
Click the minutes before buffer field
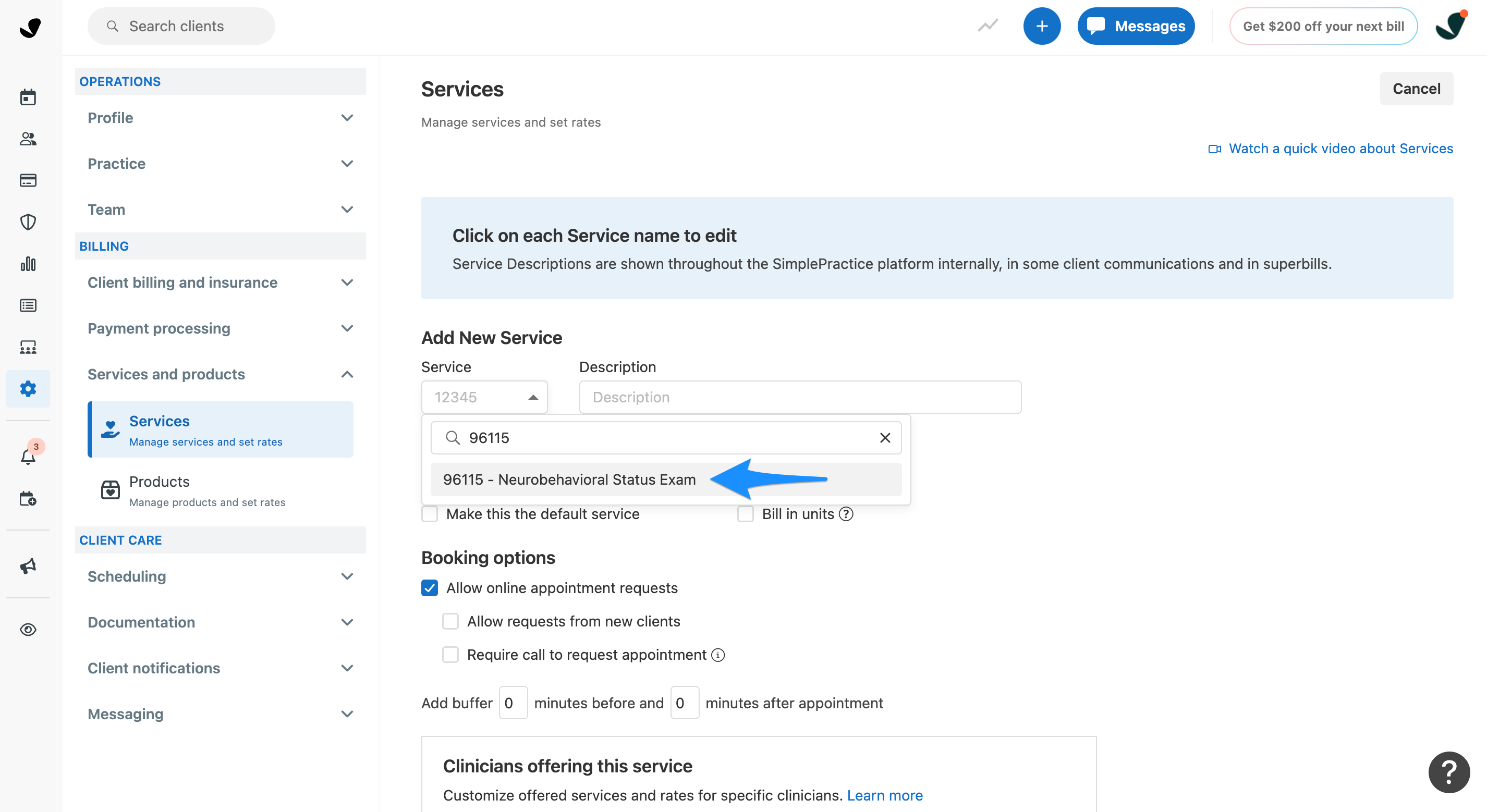(513, 703)
